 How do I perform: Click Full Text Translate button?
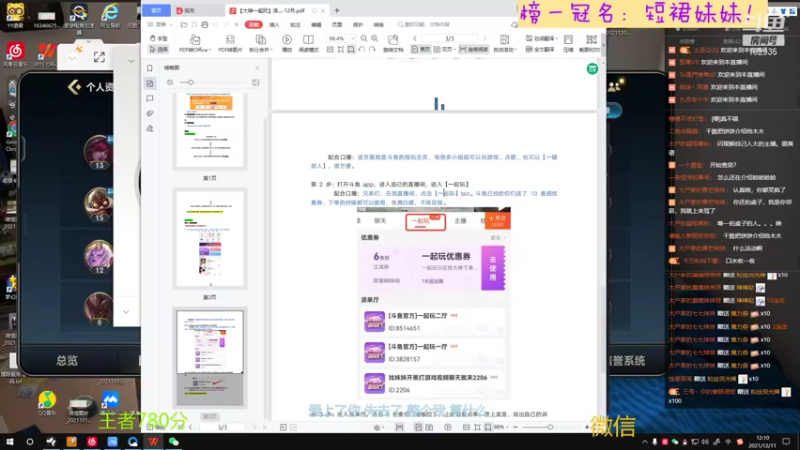[x=540, y=49]
